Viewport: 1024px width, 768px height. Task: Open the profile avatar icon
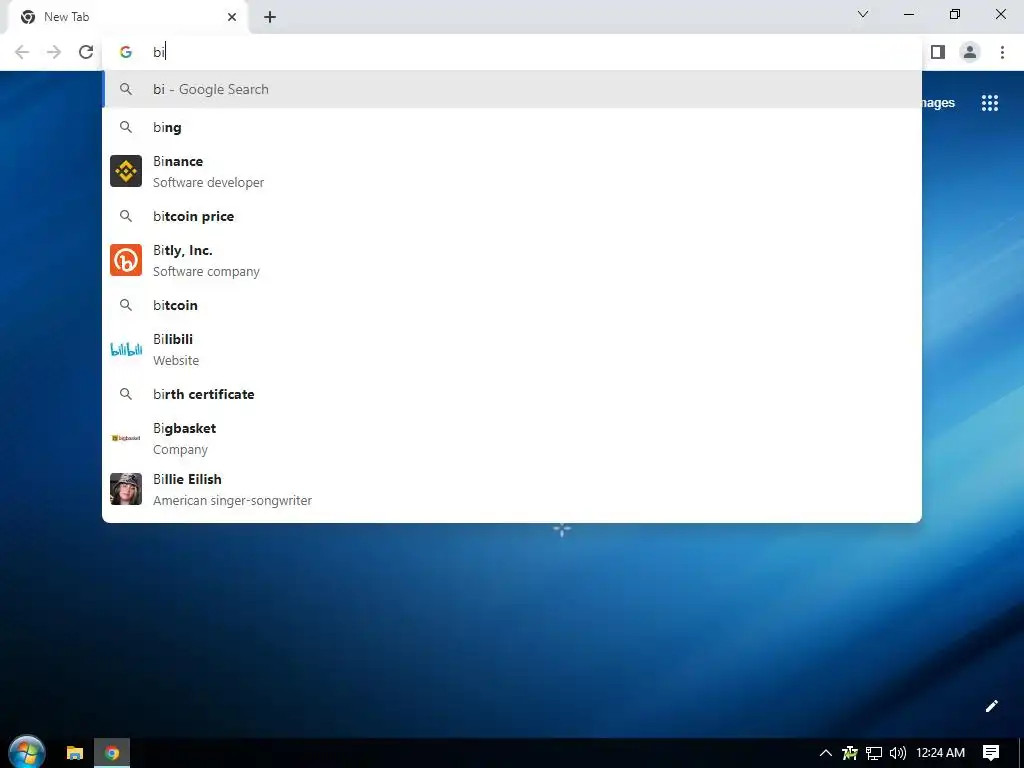(x=970, y=52)
